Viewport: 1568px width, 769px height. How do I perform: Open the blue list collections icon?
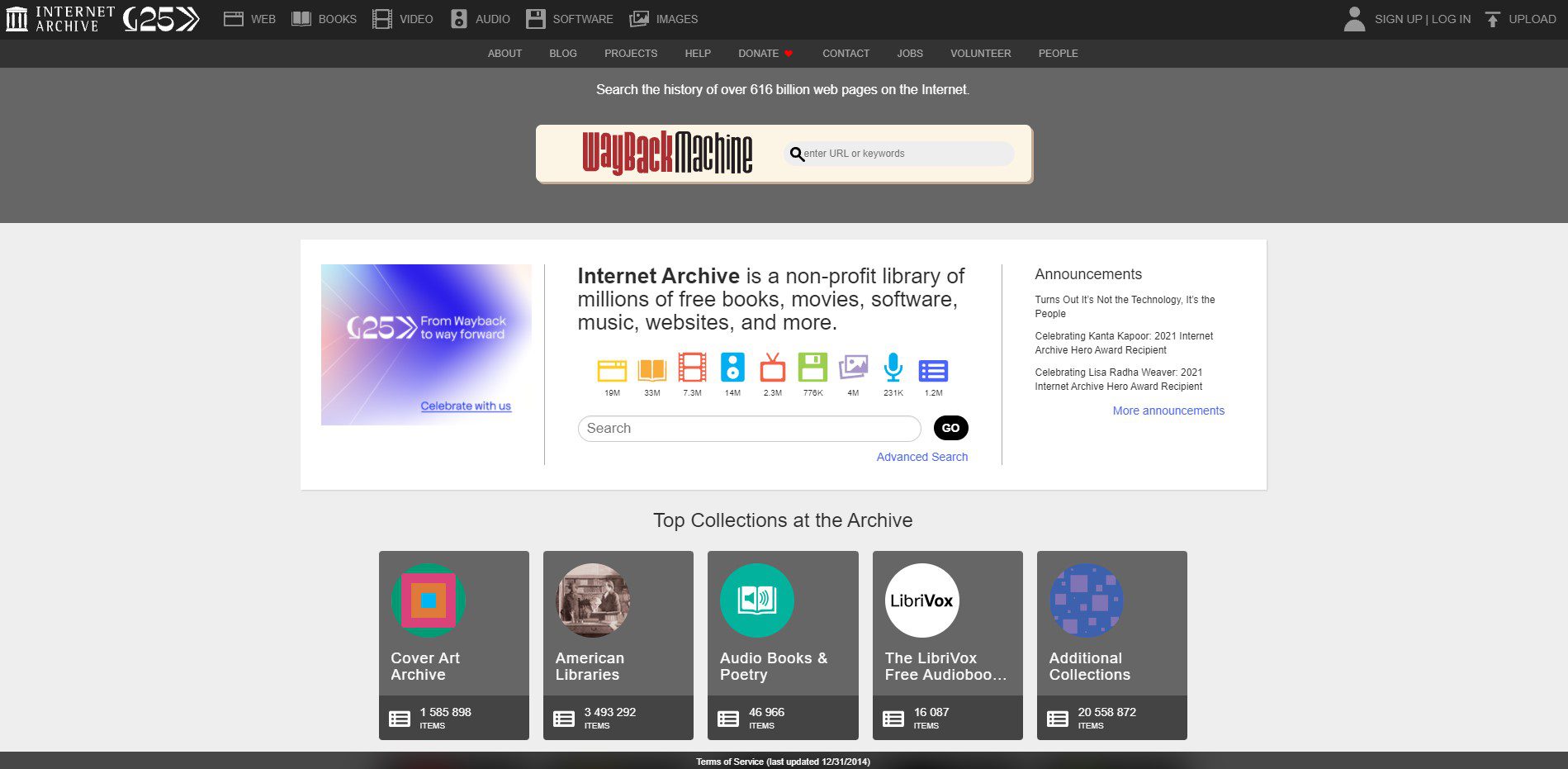point(933,370)
